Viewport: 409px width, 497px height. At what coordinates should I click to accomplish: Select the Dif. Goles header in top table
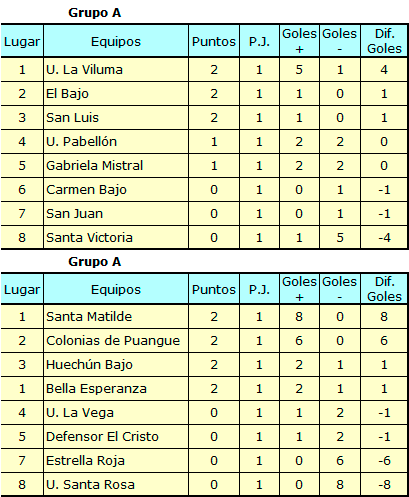point(384,41)
